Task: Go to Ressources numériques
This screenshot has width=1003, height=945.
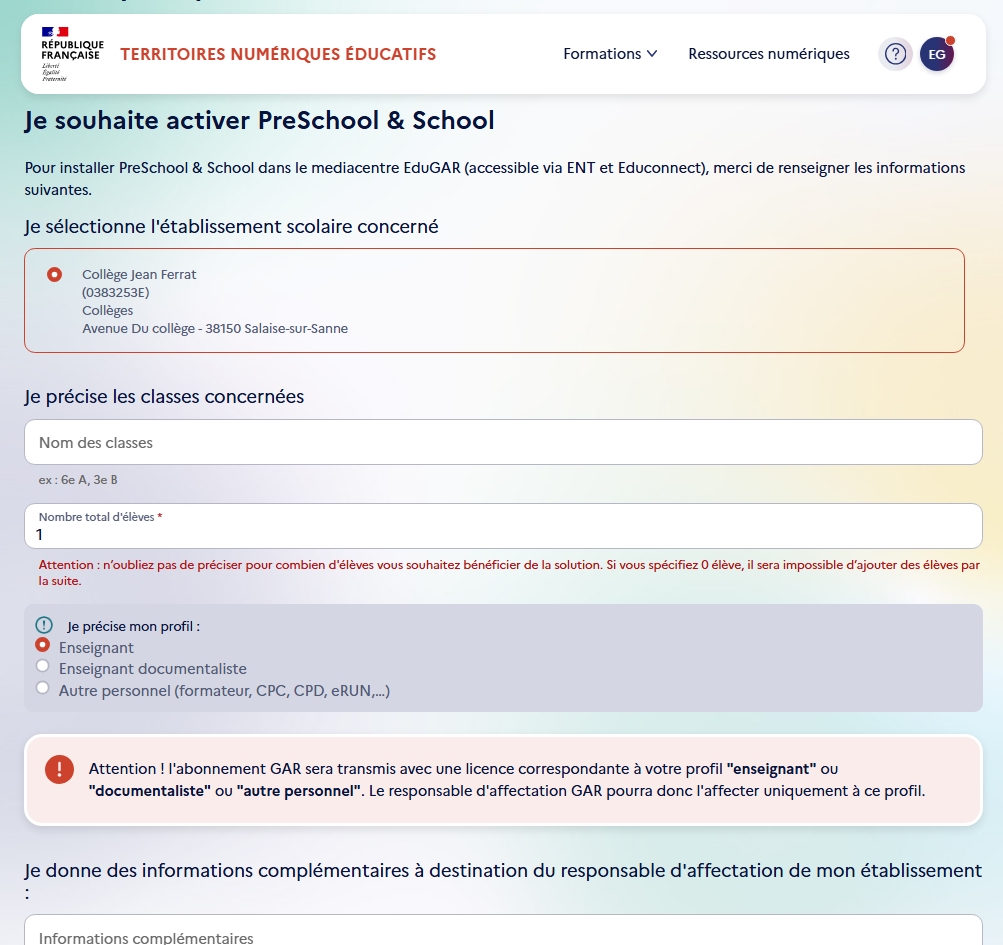Action: pos(768,54)
